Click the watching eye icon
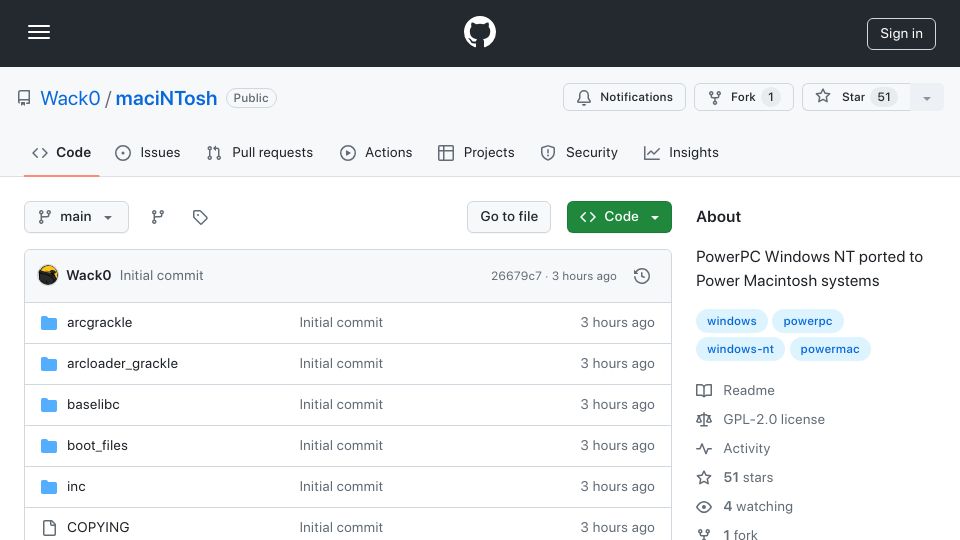Screen dimensions: 960x540 pos(704,507)
